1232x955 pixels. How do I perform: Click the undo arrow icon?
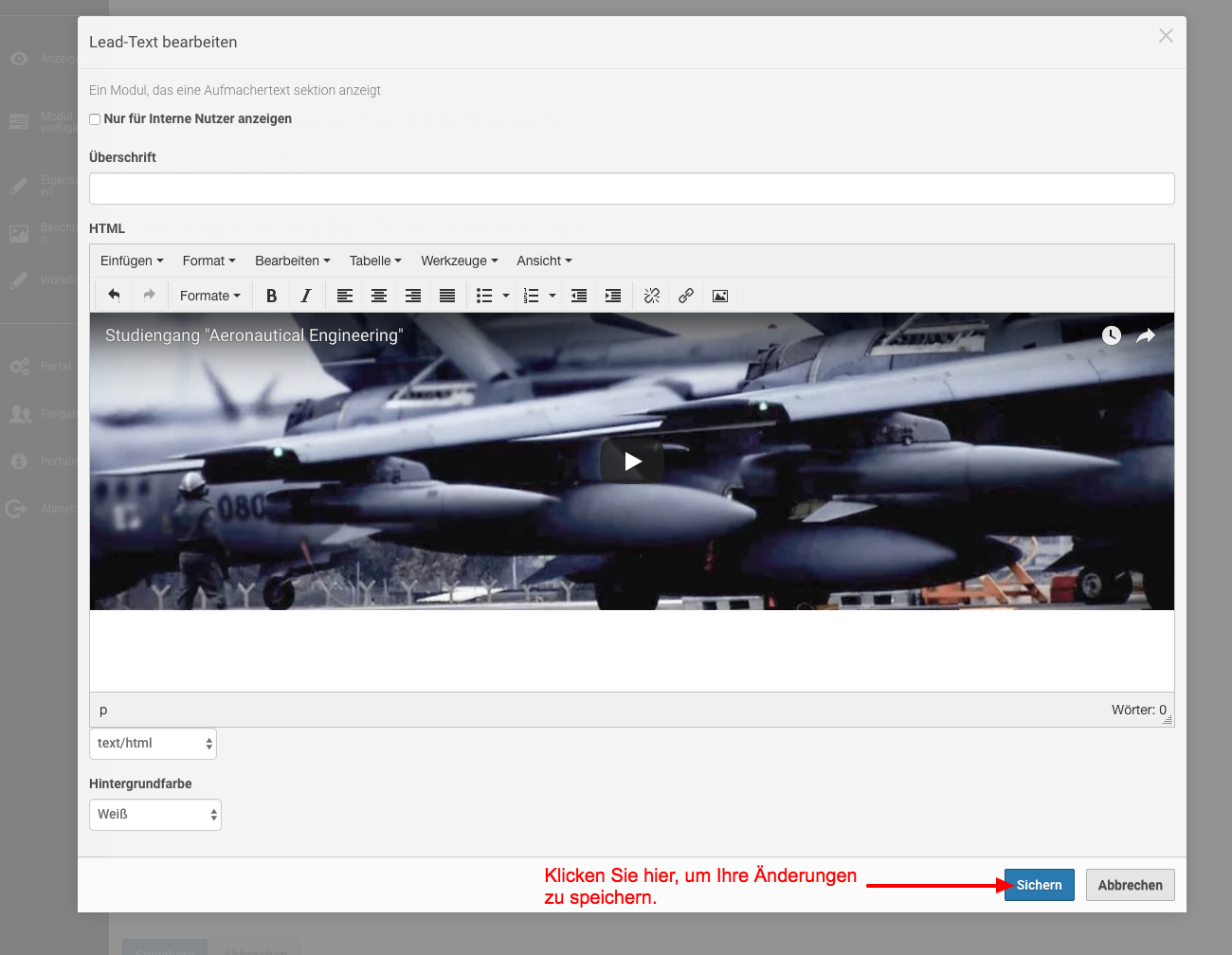(x=114, y=296)
